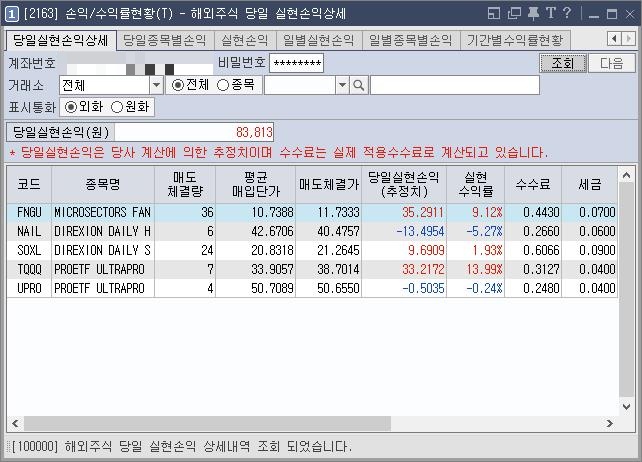
Task: Switch to 당일실현손익상세 tab
Action: click(x=61, y=41)
